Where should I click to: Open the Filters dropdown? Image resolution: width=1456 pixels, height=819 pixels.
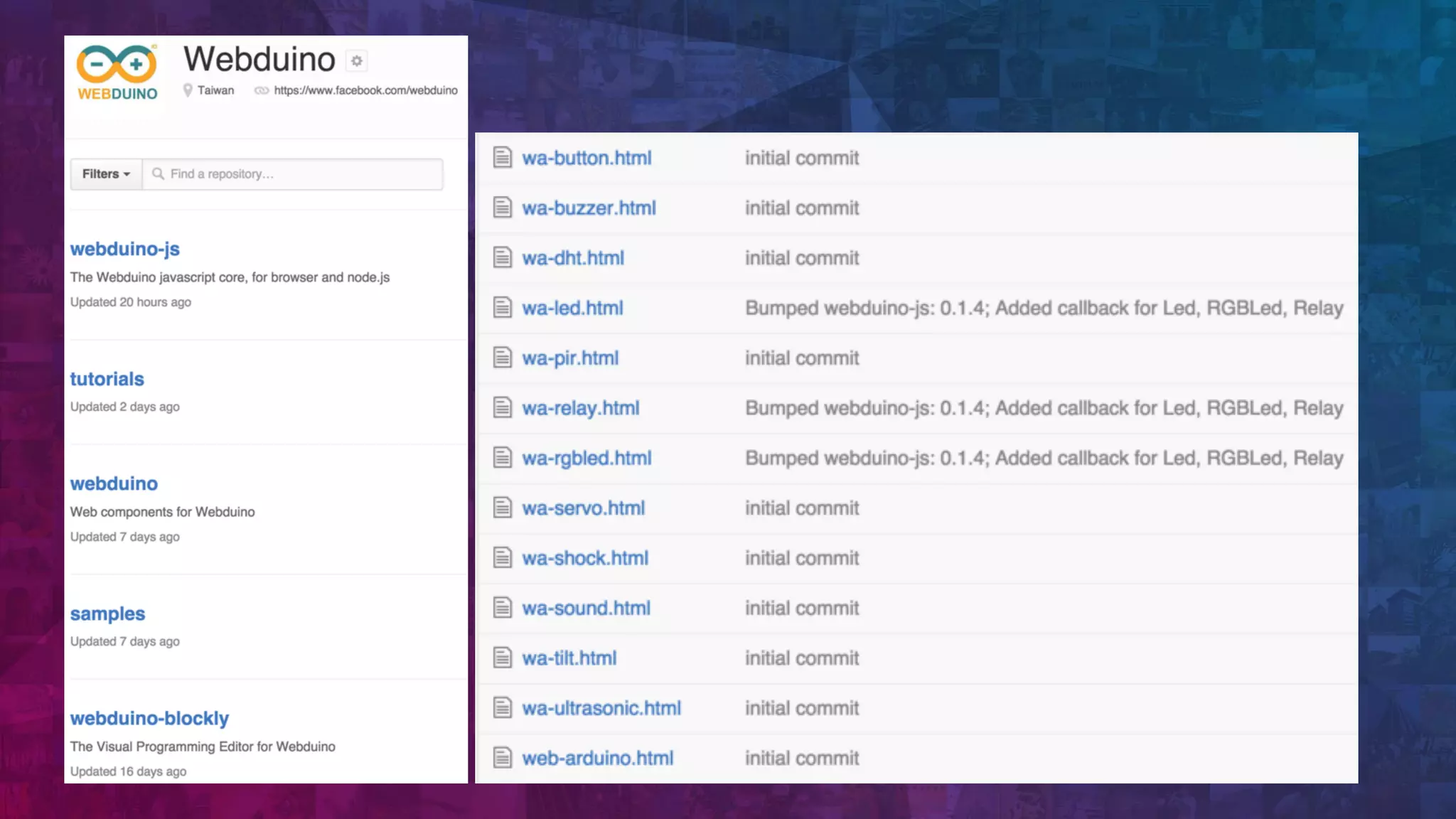click(x=106, y=174)
